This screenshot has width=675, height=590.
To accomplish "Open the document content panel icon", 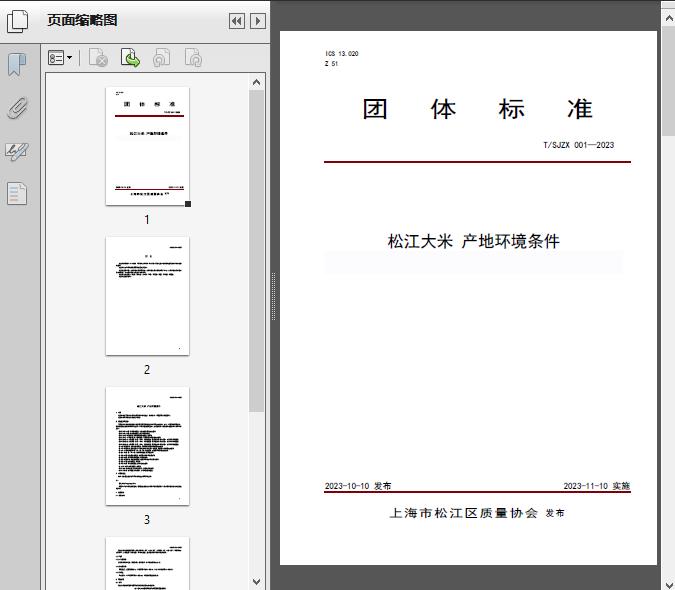I will click(x=17, y=193).
